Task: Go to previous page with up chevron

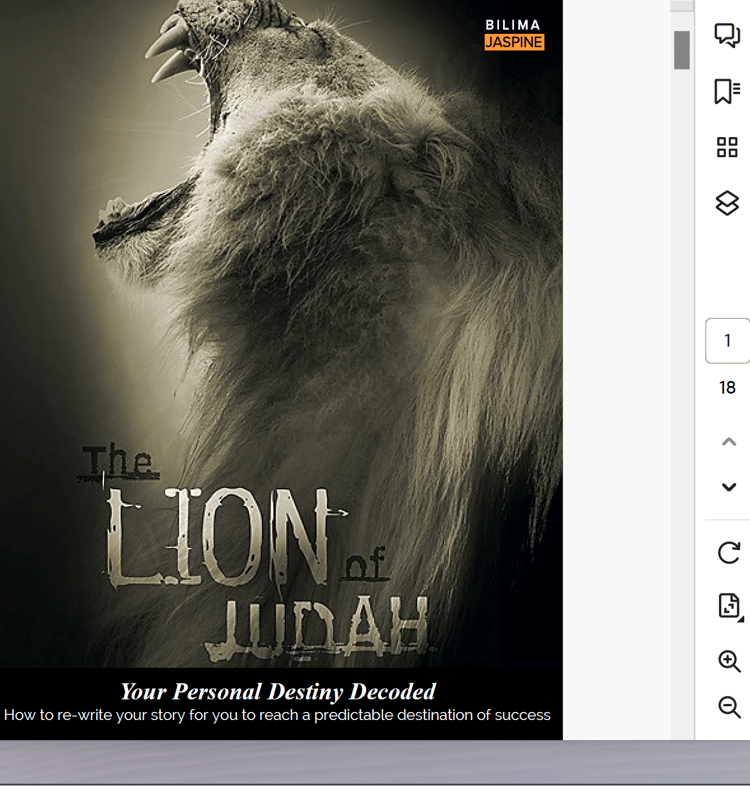Action: coord(728,442)
